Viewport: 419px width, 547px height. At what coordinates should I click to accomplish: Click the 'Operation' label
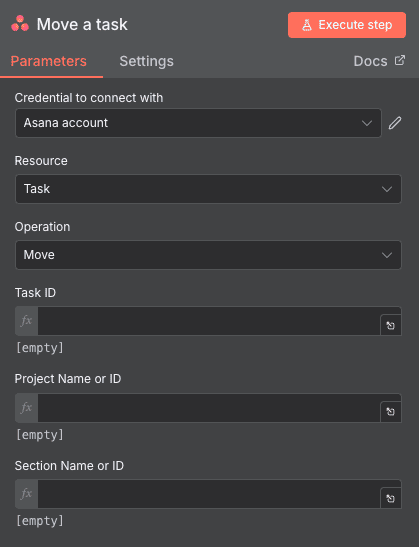(x=43, y=227)
